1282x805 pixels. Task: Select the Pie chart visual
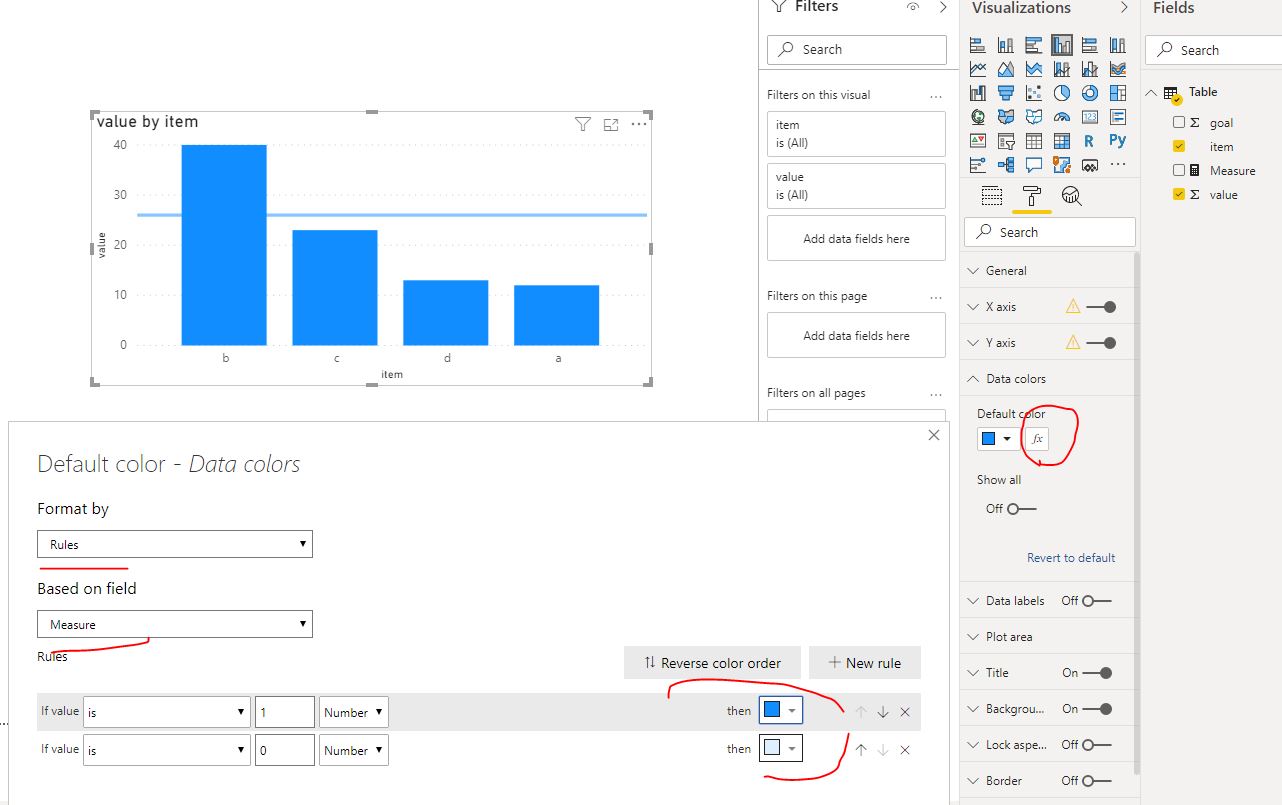point(1062,93)
